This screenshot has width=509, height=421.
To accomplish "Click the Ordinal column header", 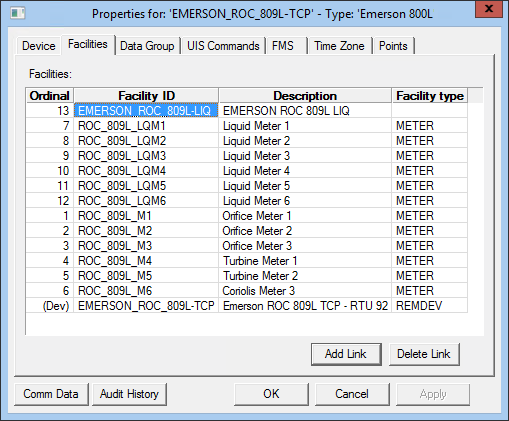I will (50, 96).
